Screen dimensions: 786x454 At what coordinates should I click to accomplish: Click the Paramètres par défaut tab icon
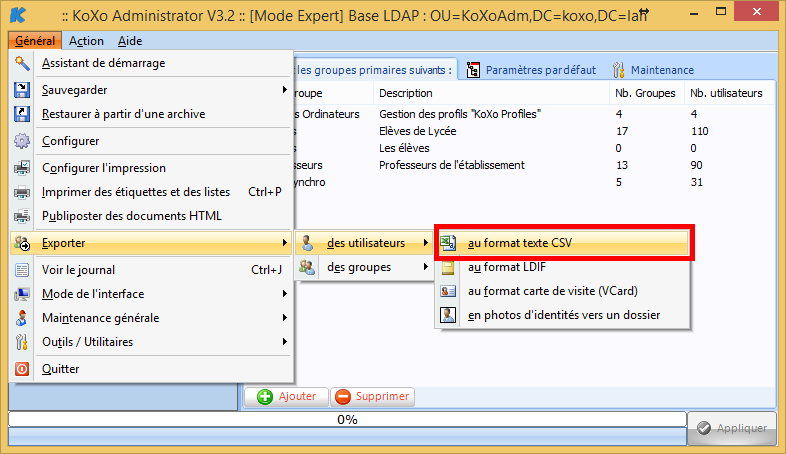[473, 70]
